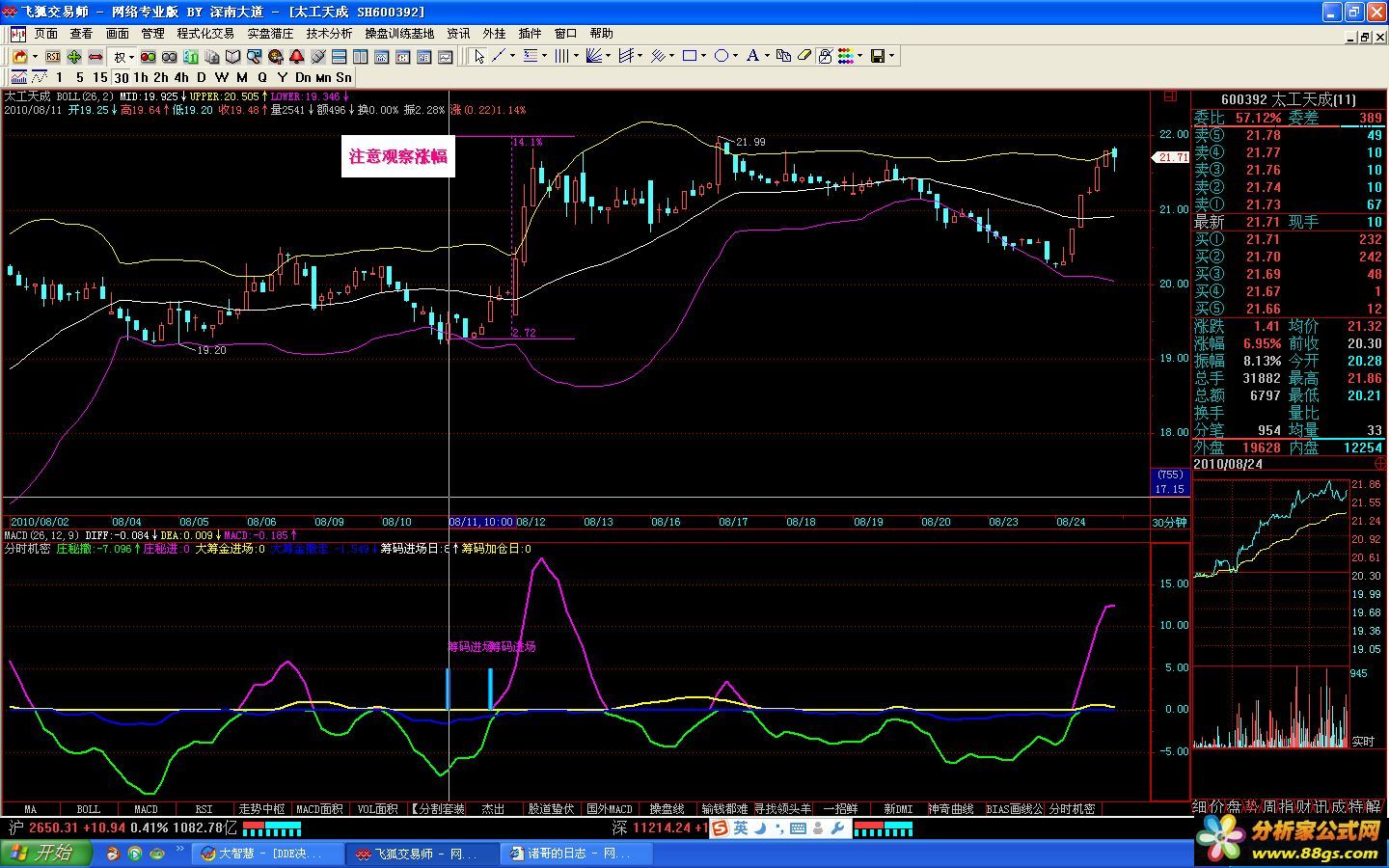
Task: Click the red-green dual circle icon
Action: (148, 57)
